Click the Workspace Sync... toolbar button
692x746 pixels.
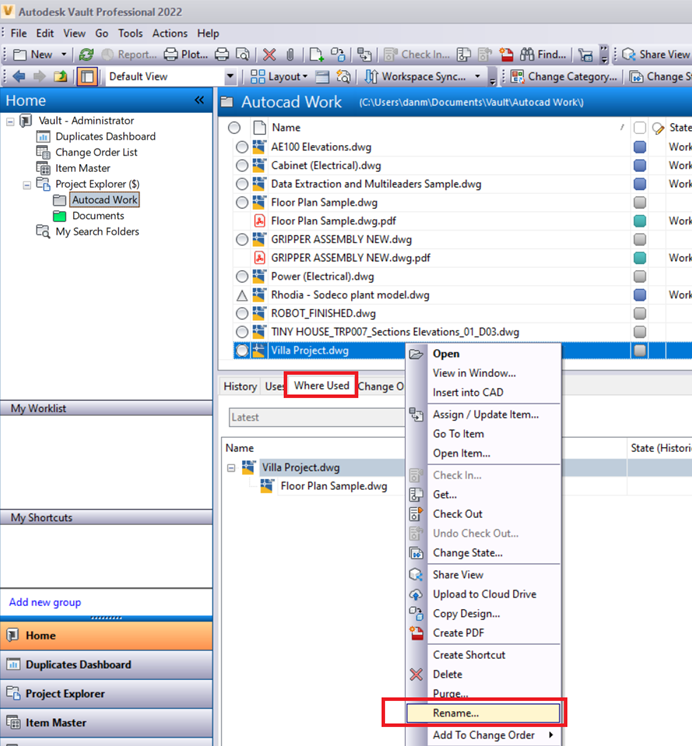(x=415, y=77)
